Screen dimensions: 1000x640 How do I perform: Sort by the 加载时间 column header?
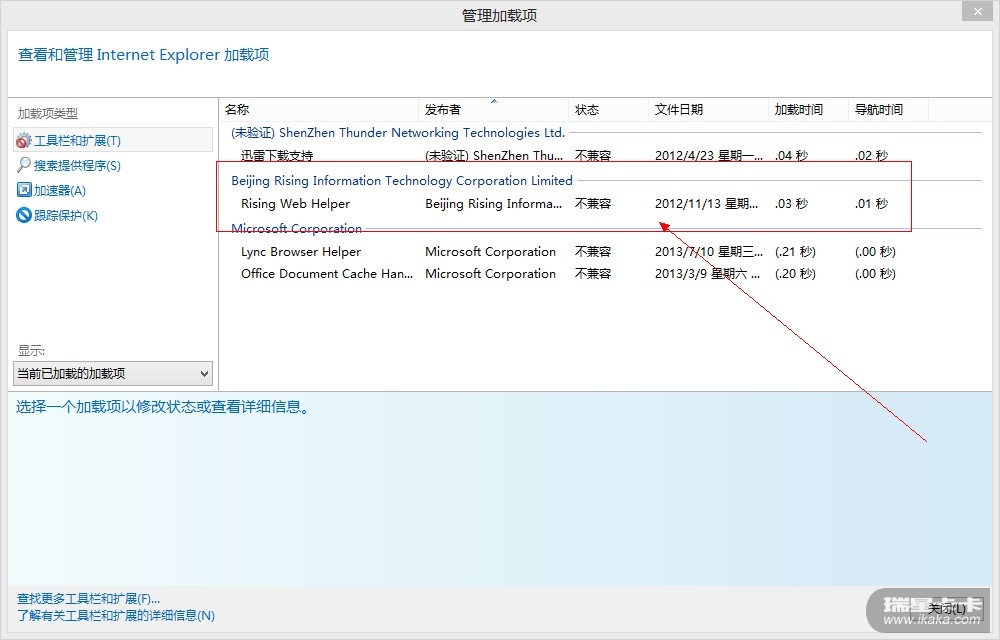tap(808, 110)
